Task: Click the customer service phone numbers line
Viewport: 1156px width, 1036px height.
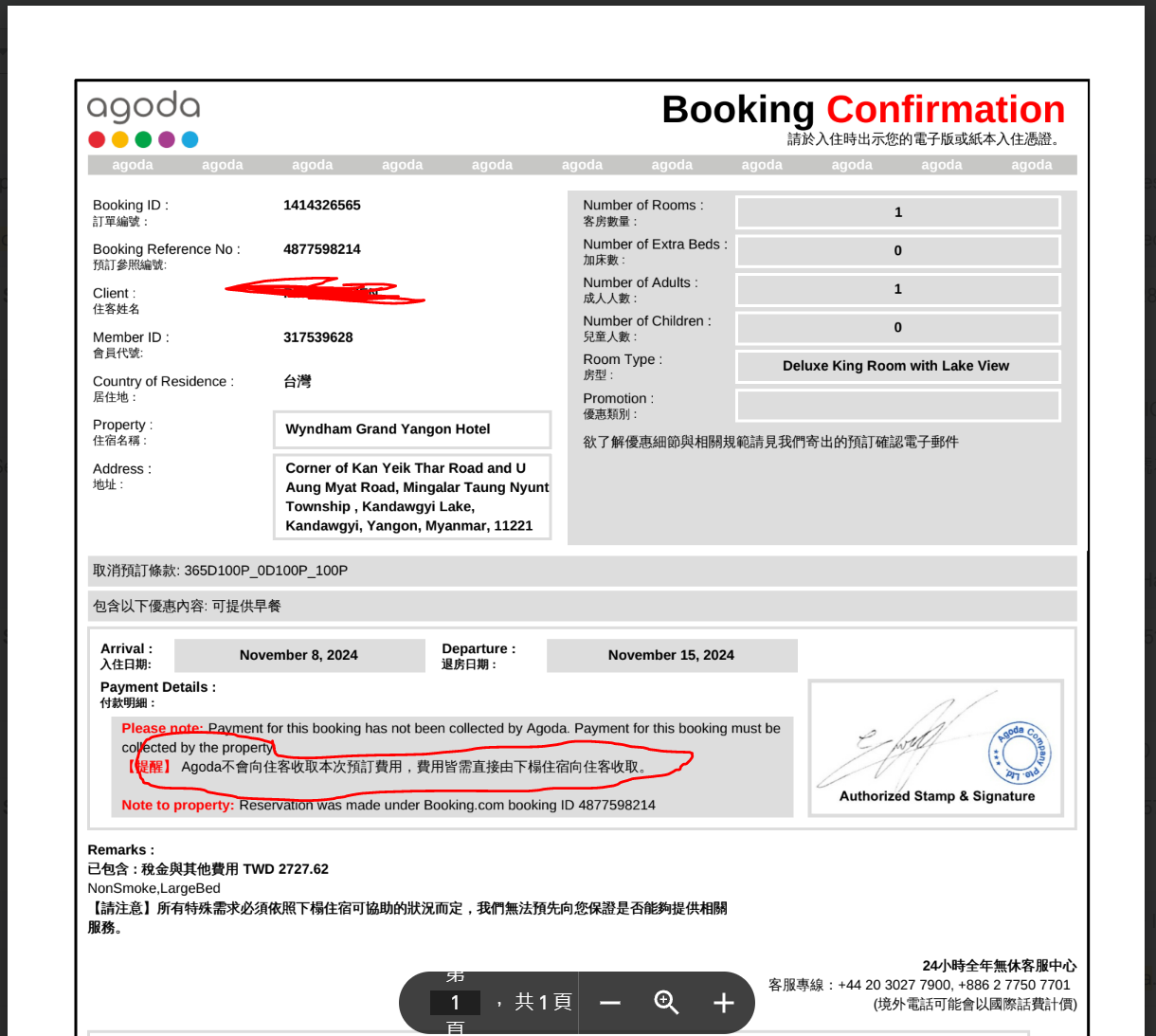Action: pos(919,985)
